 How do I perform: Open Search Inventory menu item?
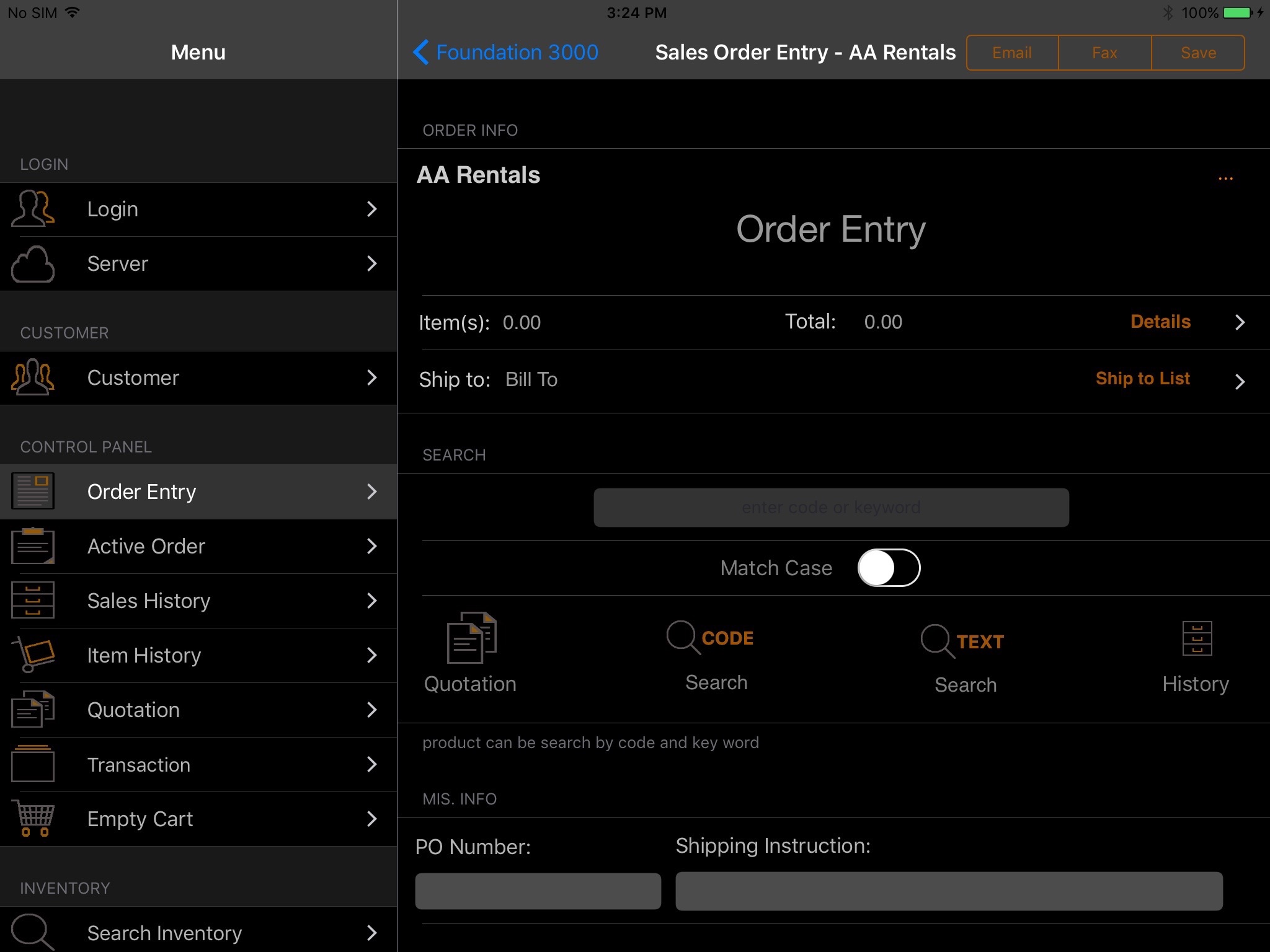pos(198,932)
